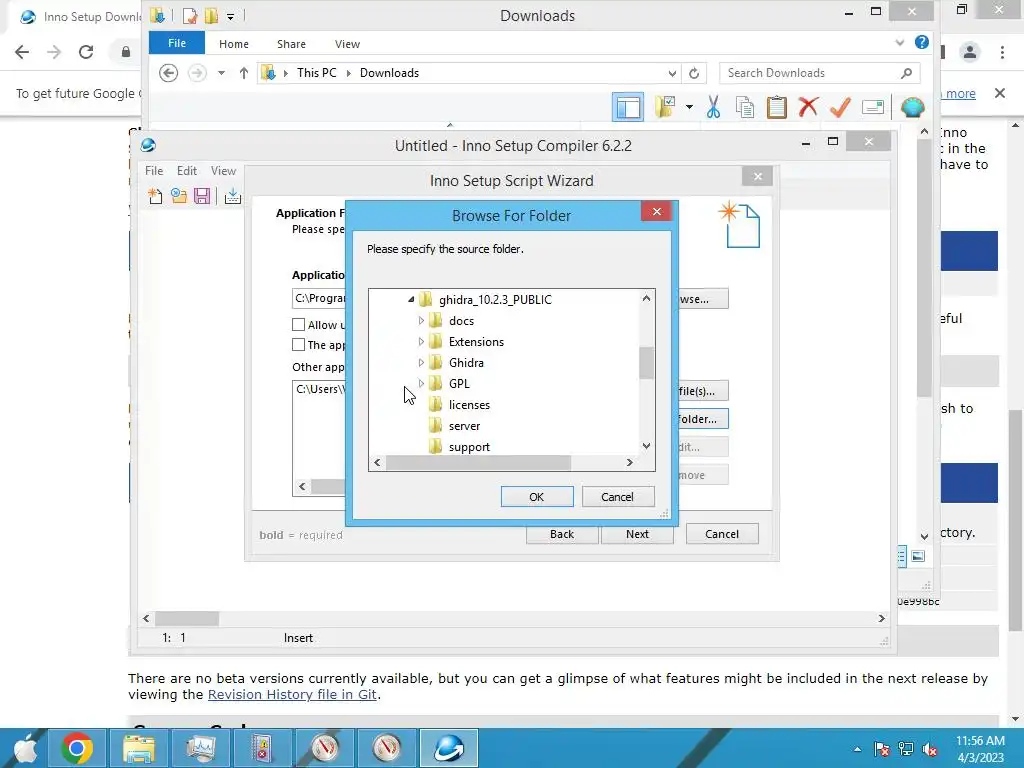Select the licenses folder
Viewport: 1024px width, 768px height.
[469, 405]
